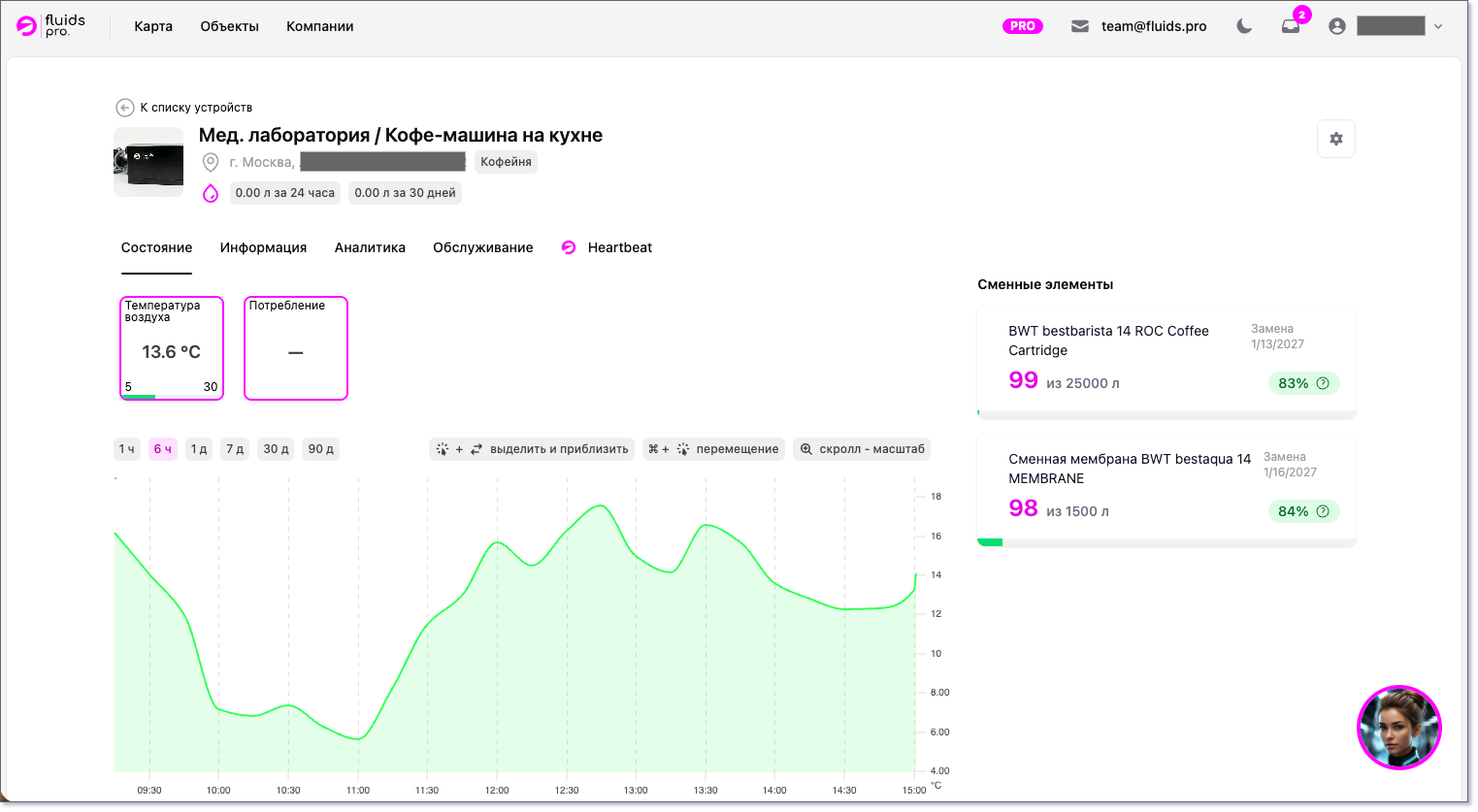Image resolution: width=1478 pixels, height=812 pixels.
Task: Open BWT bestbarista 14 ROC Coffee Cartridge card
Action: coord(1166,361)
